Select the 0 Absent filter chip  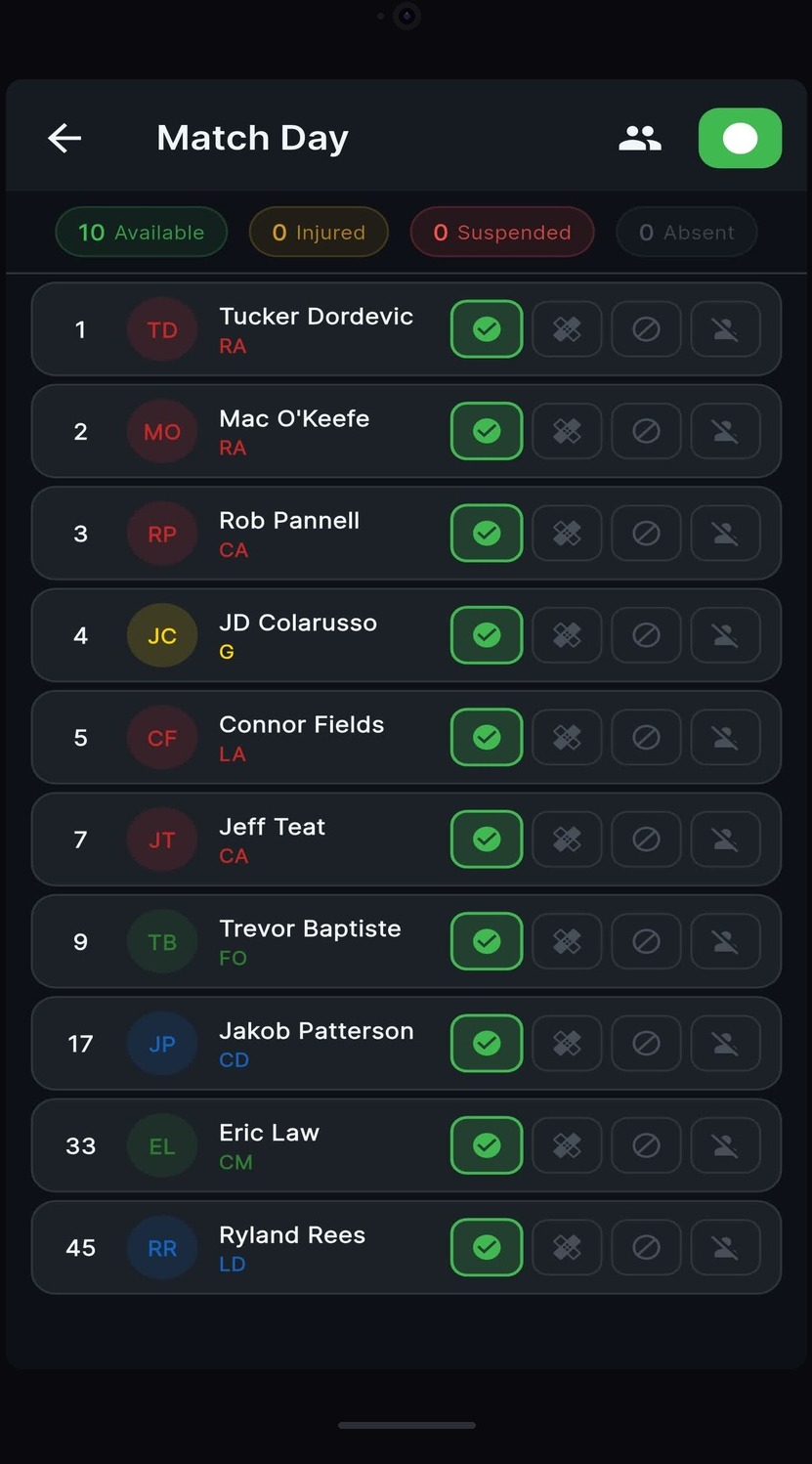coord(686,232)
